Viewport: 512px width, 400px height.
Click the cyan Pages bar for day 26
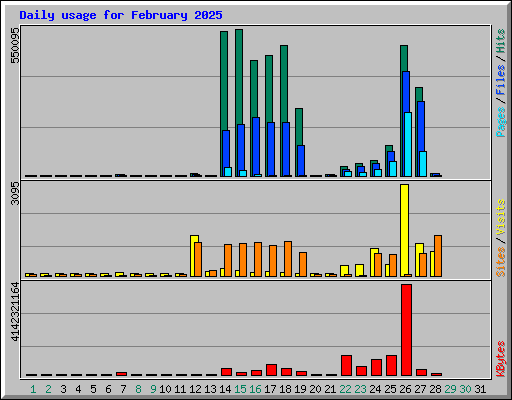[x=408, y=144]
